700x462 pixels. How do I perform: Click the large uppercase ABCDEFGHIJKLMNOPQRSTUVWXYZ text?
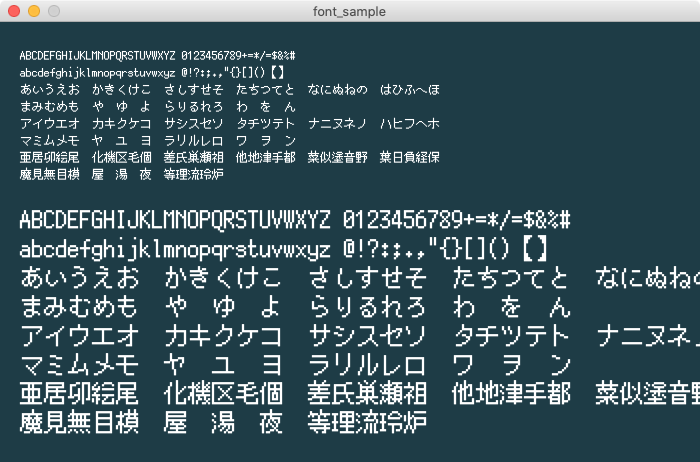(175, 220)
